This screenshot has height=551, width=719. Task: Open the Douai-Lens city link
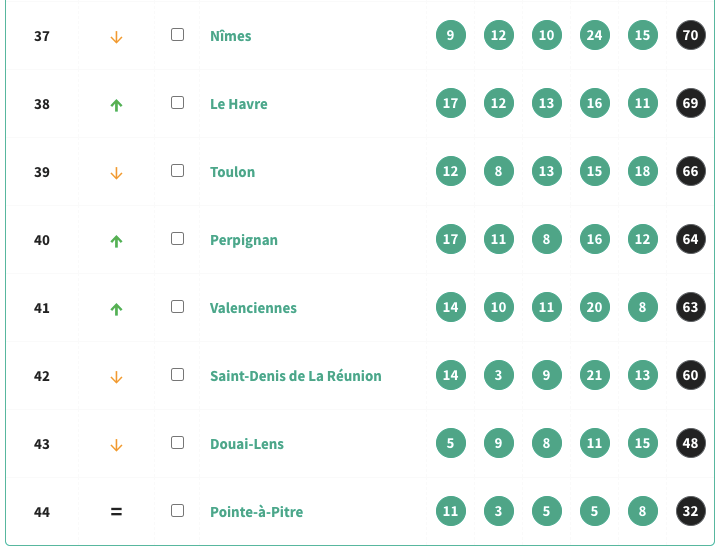(x=247, y=444)
